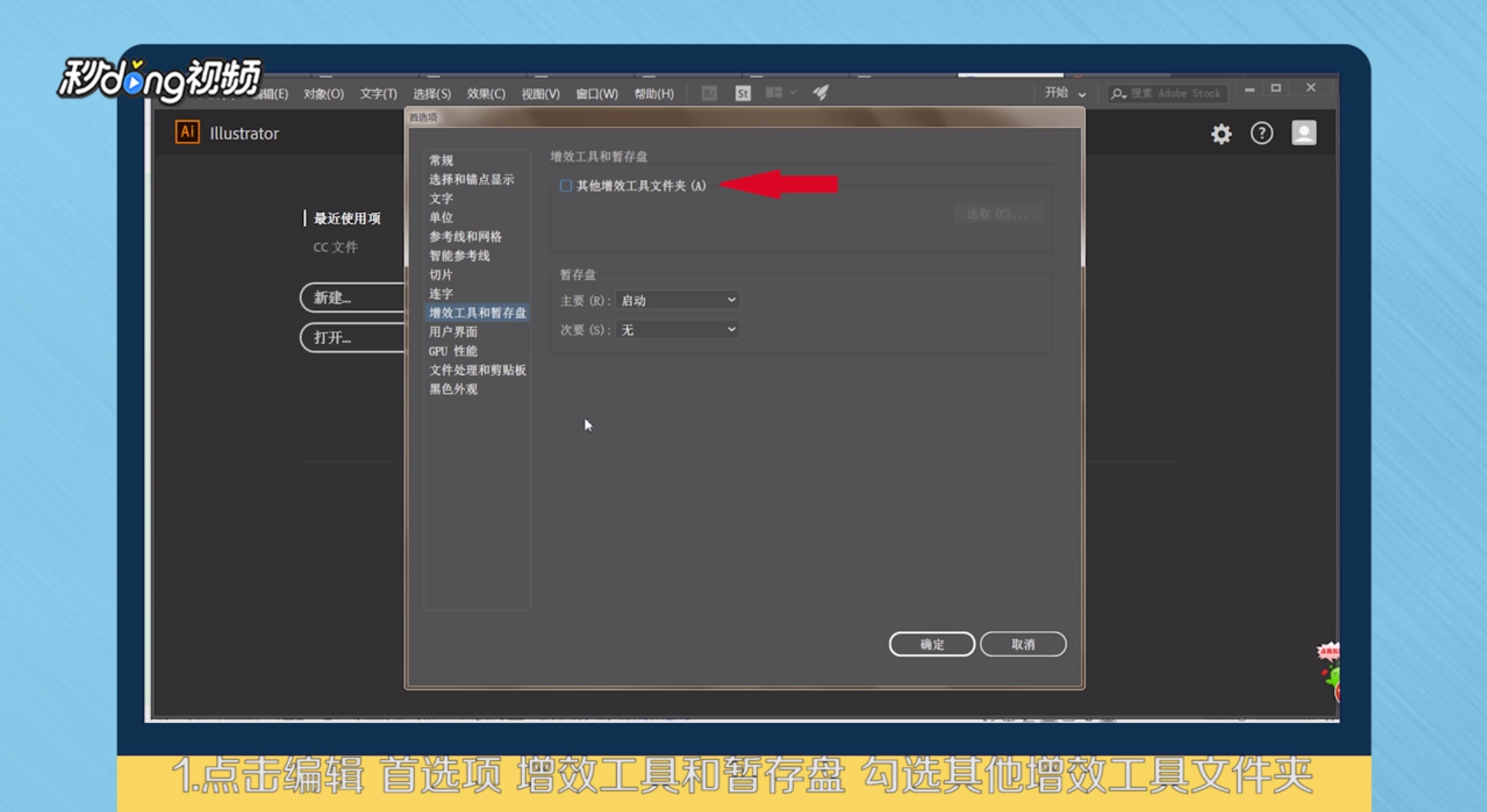The width and height of the screenshot is (1487, 812).
Task: Open the Bridge (Br) icon
Action: pos(708,93)
